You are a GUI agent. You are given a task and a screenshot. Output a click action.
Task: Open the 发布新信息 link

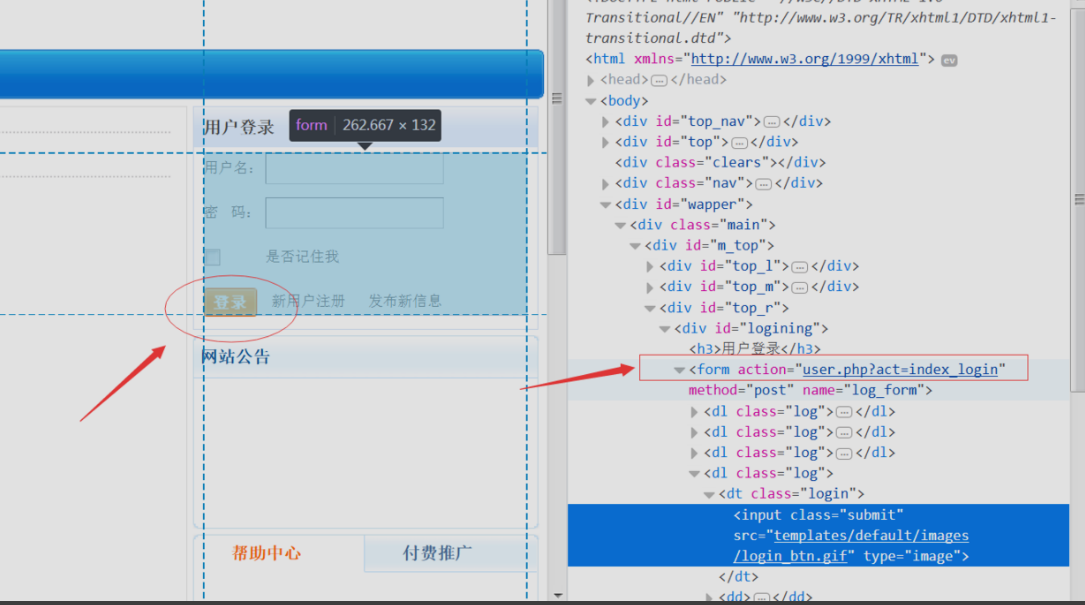pyautogui.click(x=405, y=301)
